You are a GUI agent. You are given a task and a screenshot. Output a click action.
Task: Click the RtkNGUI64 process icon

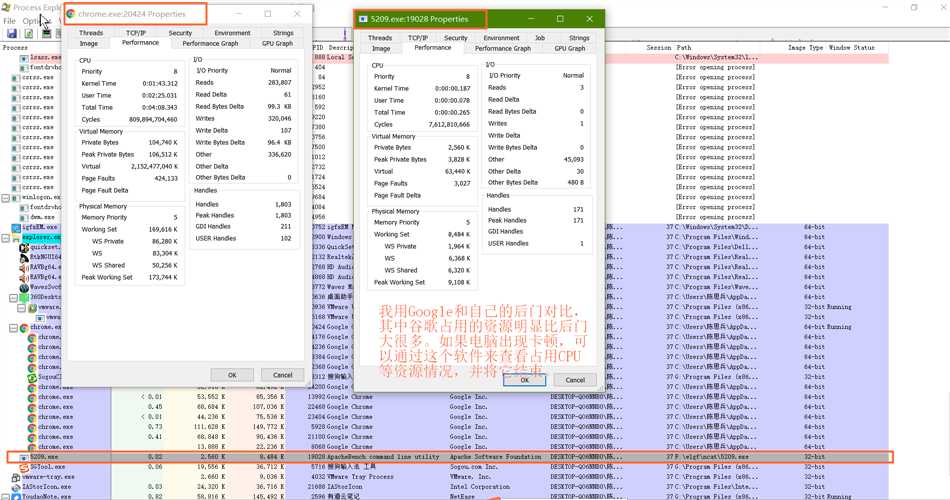click(x=24, y=257)
